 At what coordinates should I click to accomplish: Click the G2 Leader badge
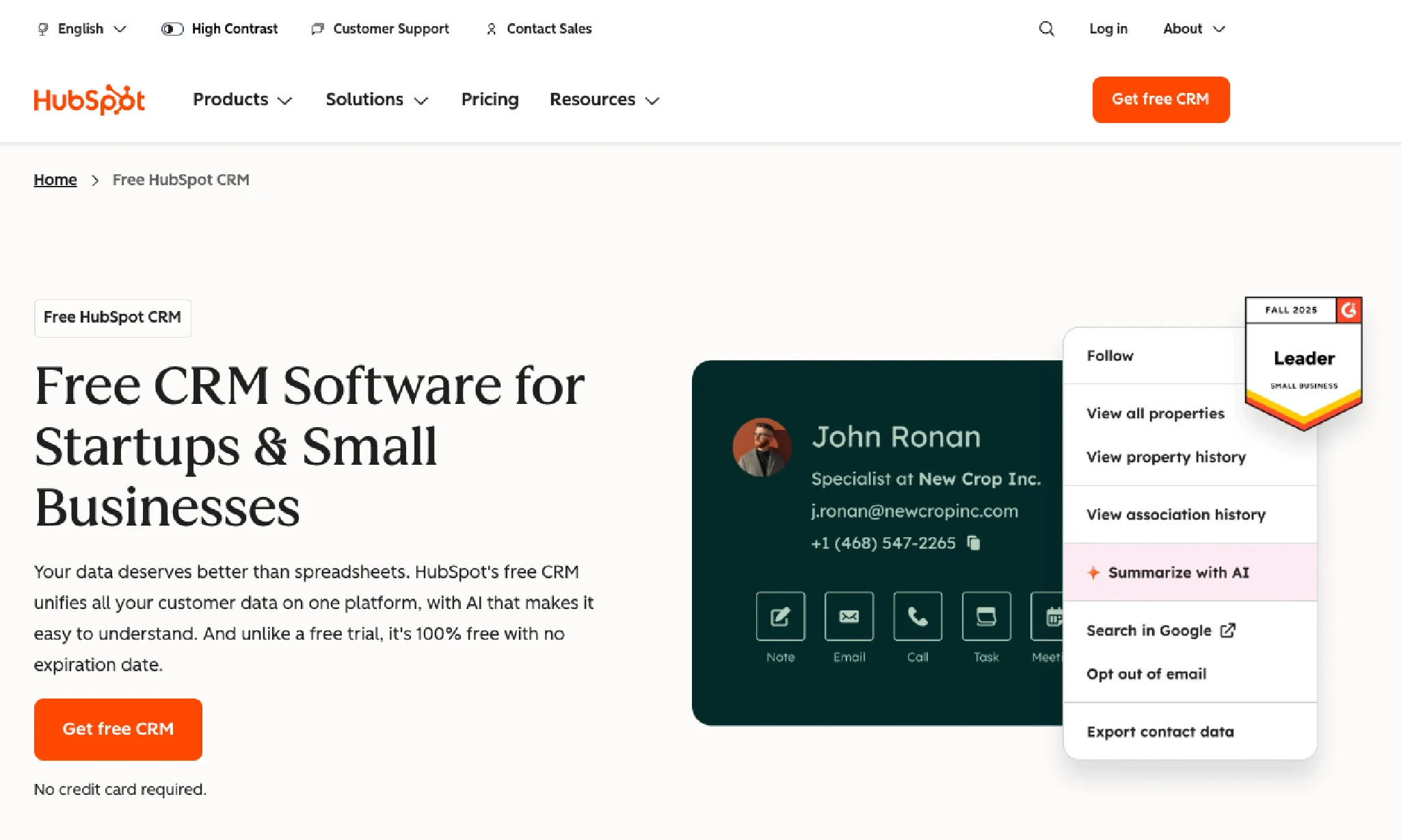pos(1303,363)
